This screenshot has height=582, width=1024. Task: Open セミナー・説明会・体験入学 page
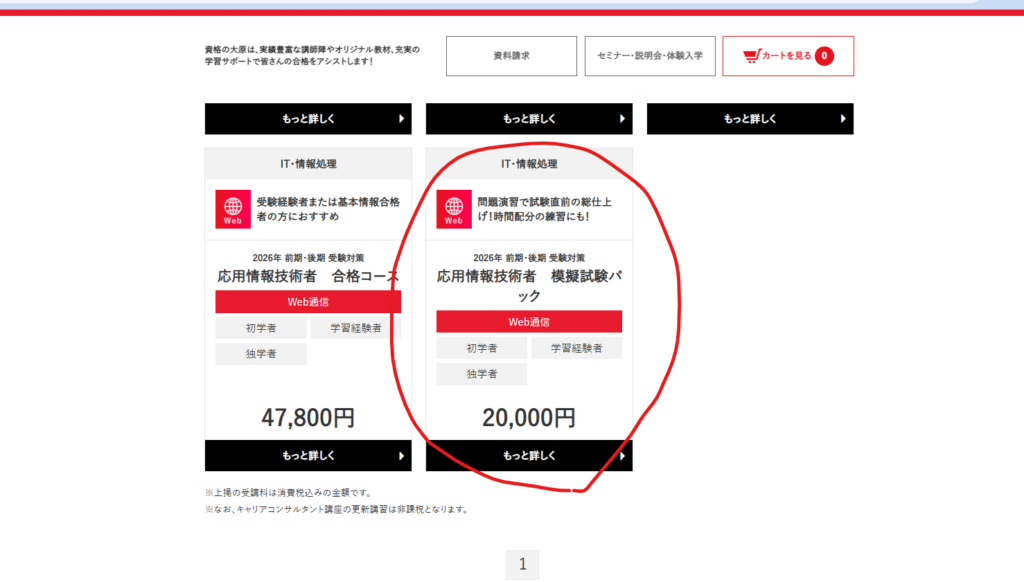tap(650, 56)
